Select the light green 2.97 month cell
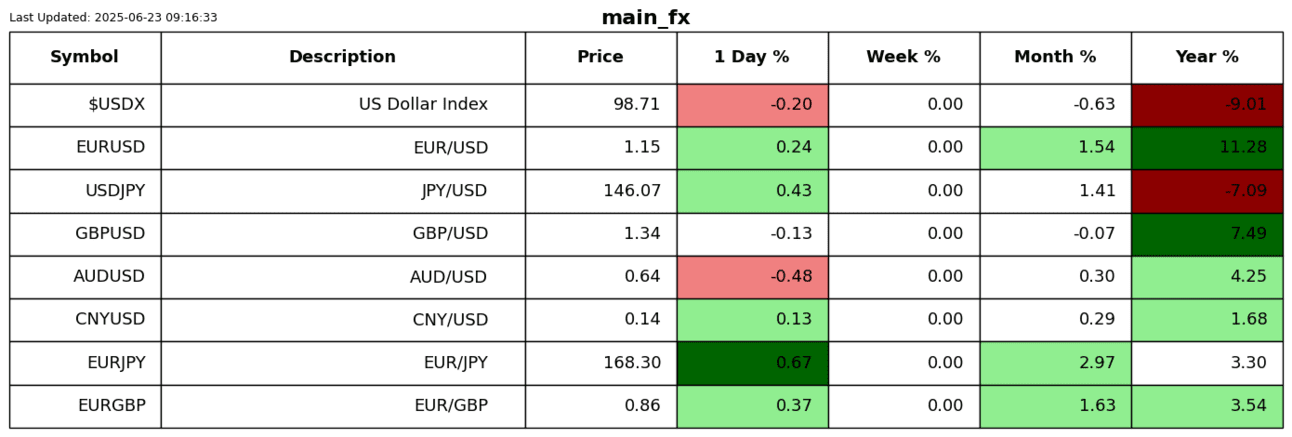This screenshot has height=437, width=1292. click(1055, 363)
